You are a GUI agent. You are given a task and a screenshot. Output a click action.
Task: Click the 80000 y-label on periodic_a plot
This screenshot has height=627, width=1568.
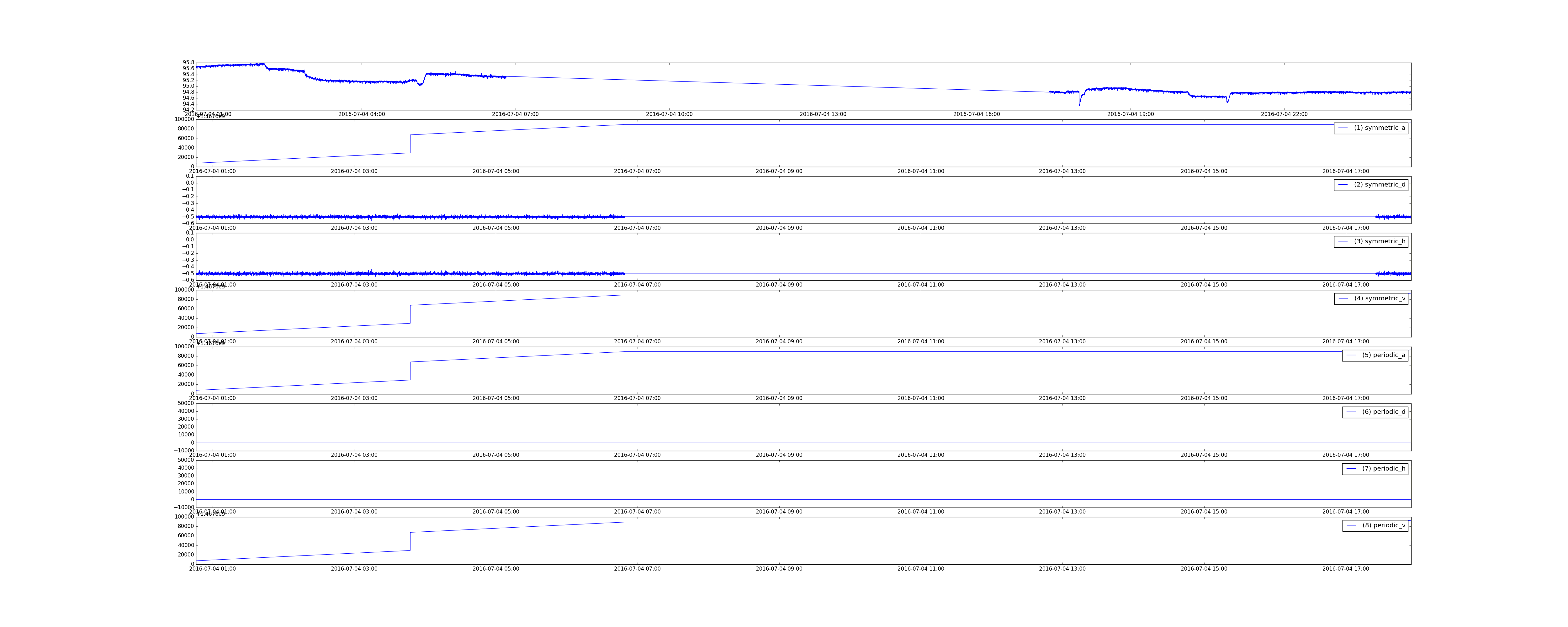click(x=186, y=356)
